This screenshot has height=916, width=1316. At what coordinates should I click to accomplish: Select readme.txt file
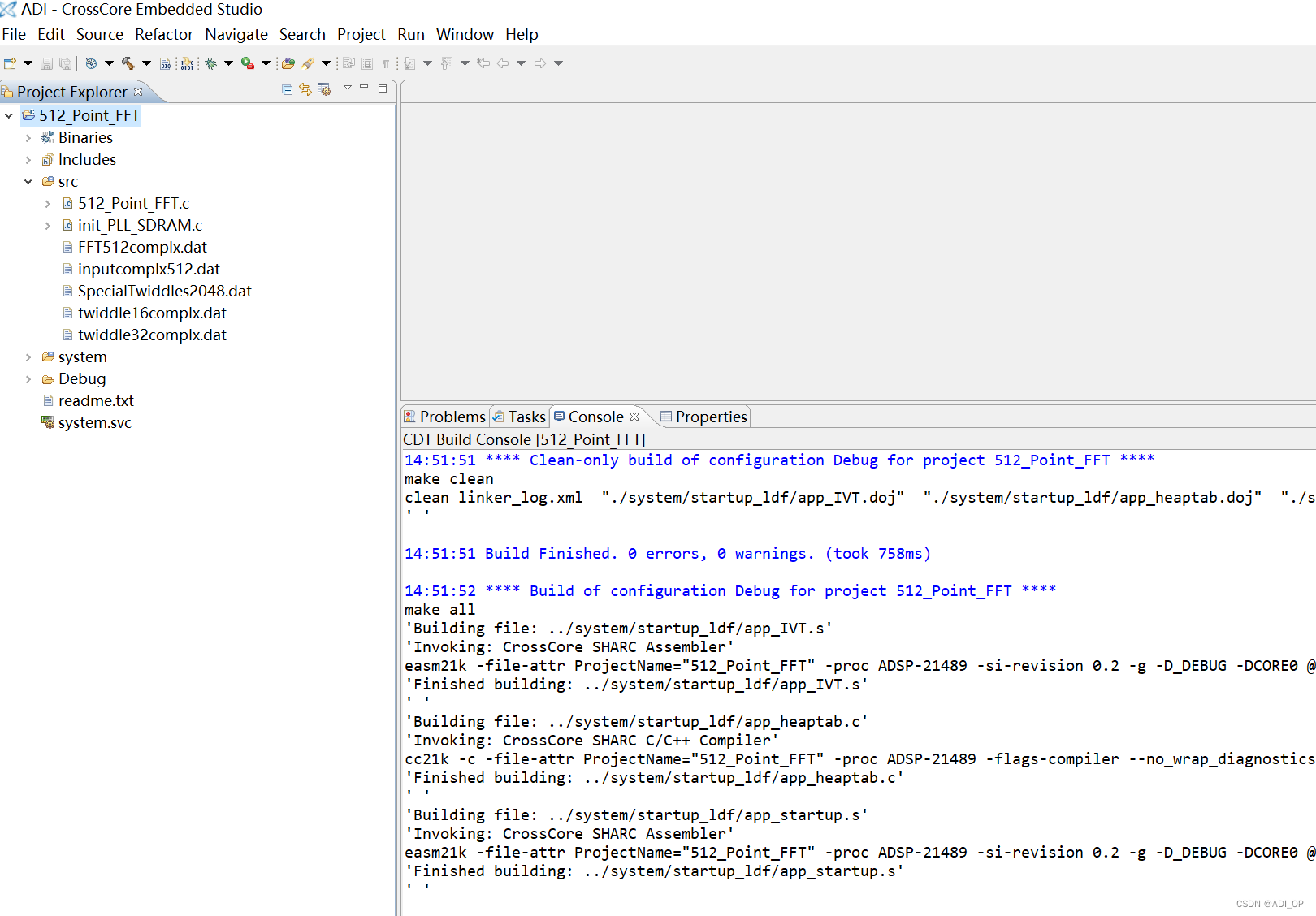pos(96,400)
